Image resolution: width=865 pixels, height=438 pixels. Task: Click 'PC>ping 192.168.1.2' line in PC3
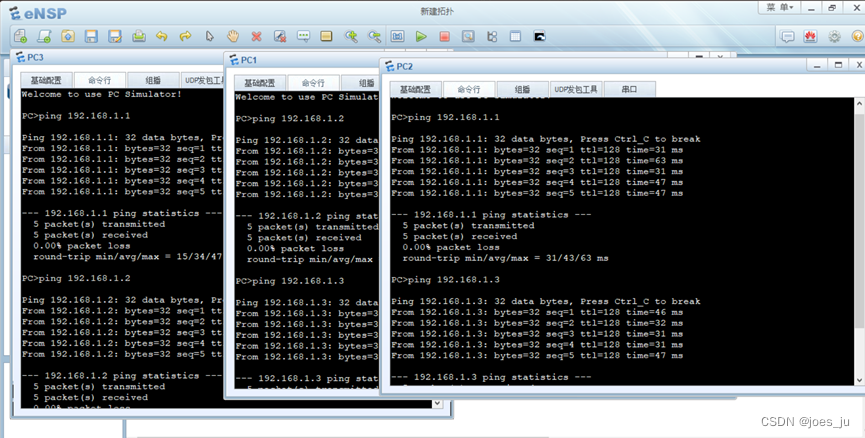(76, 278)
